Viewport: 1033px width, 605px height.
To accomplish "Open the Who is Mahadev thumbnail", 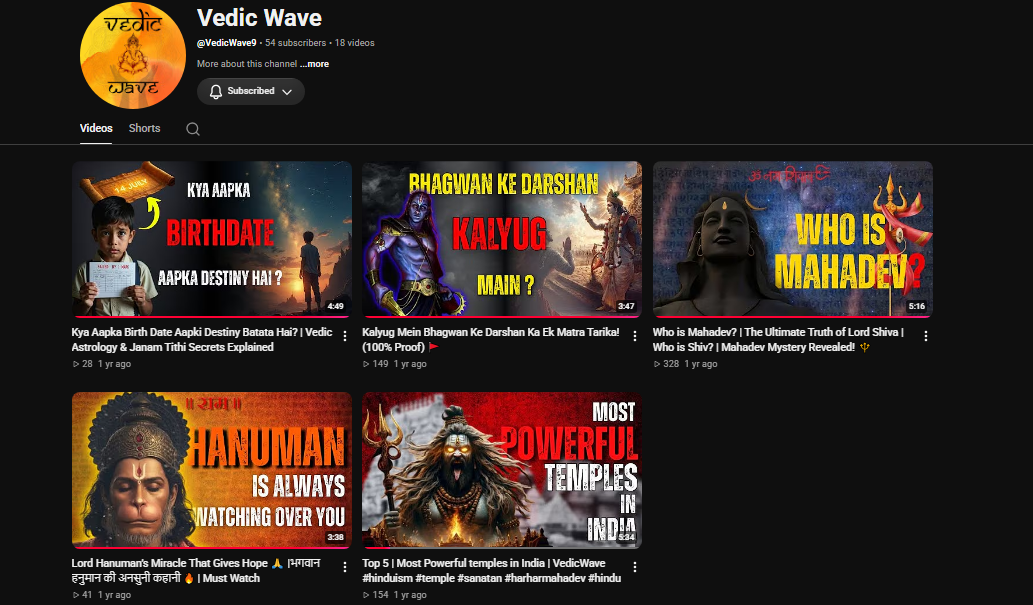I will pos(793,239).
